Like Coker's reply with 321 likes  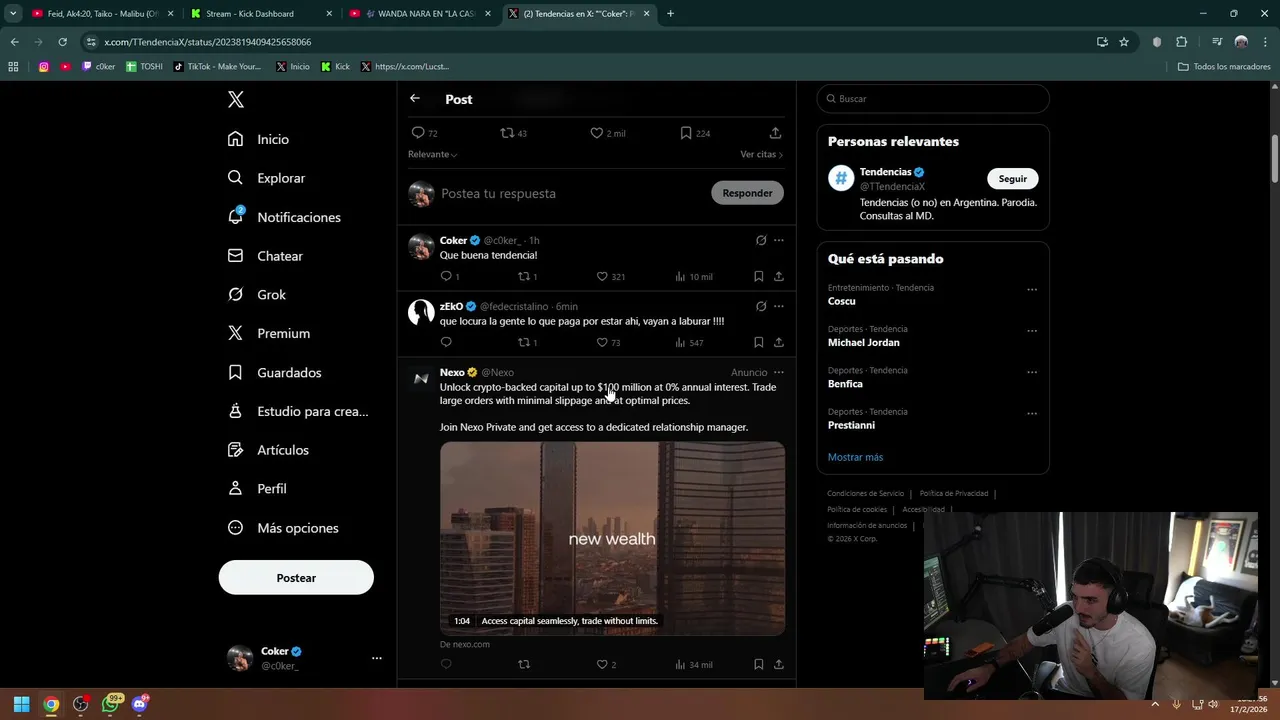click(x=602, y=276)
